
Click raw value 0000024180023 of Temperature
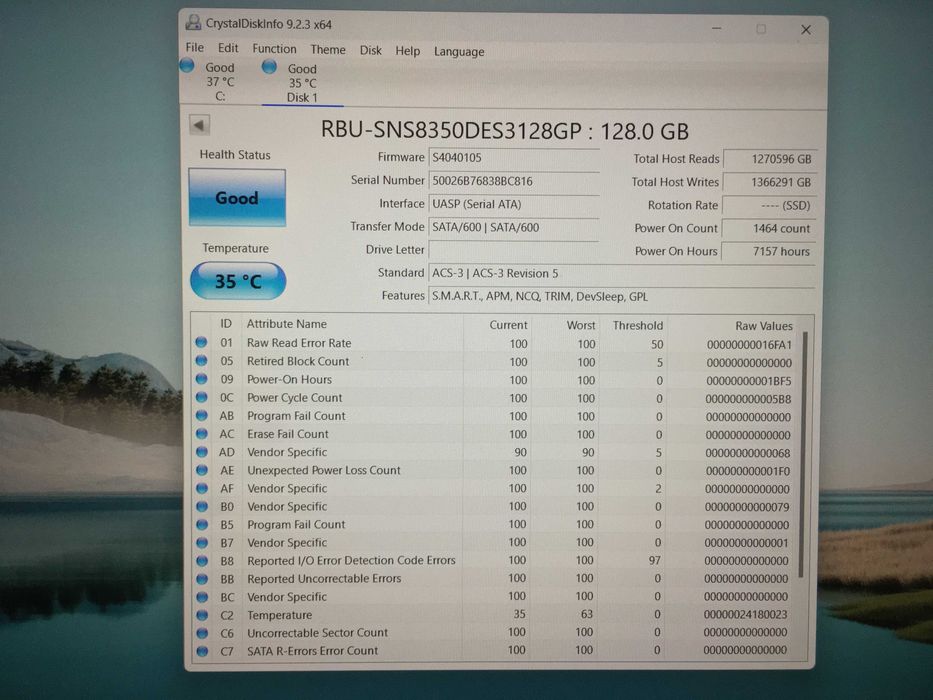[x=746, y=614]
